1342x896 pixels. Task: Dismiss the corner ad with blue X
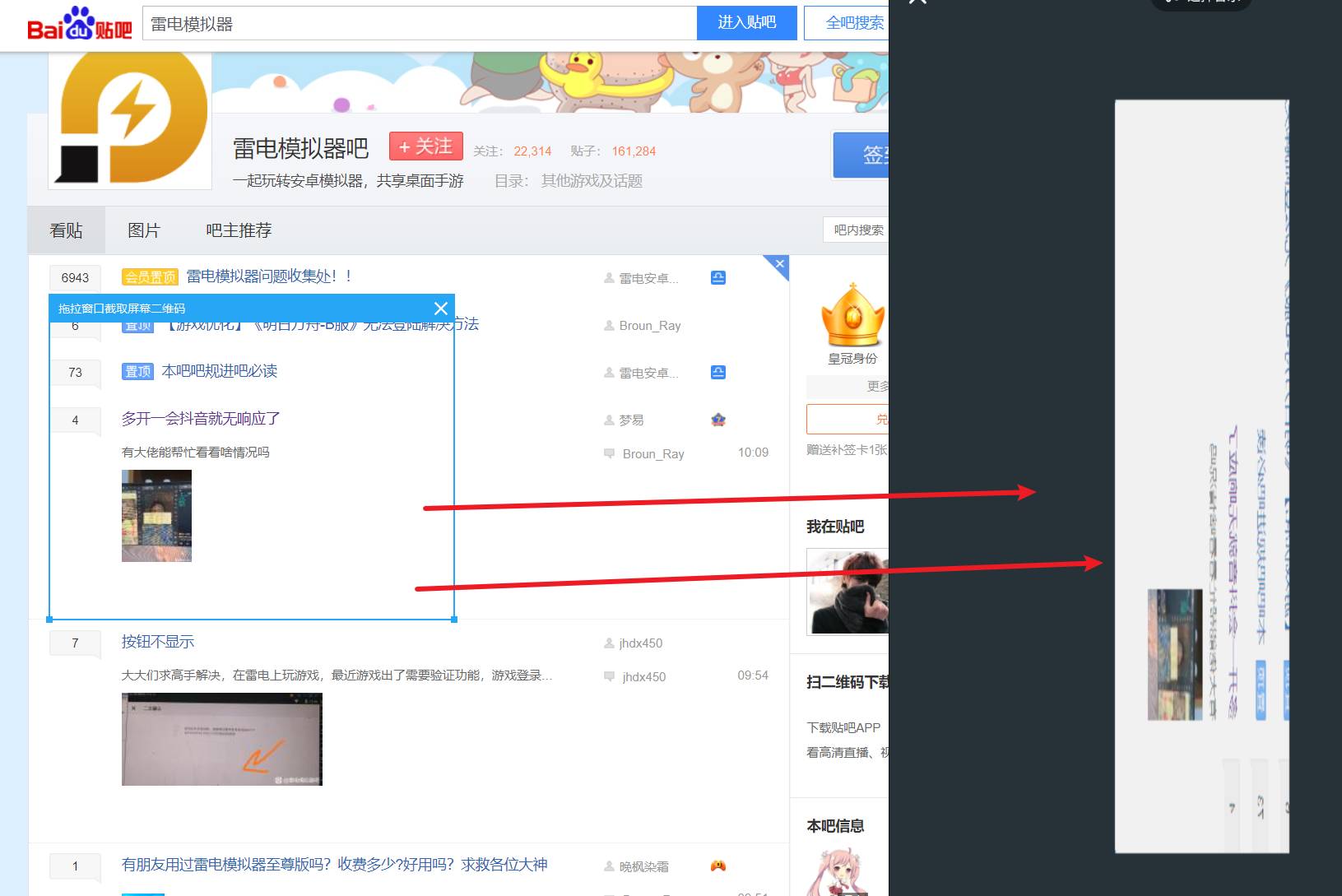coord(779,264)
